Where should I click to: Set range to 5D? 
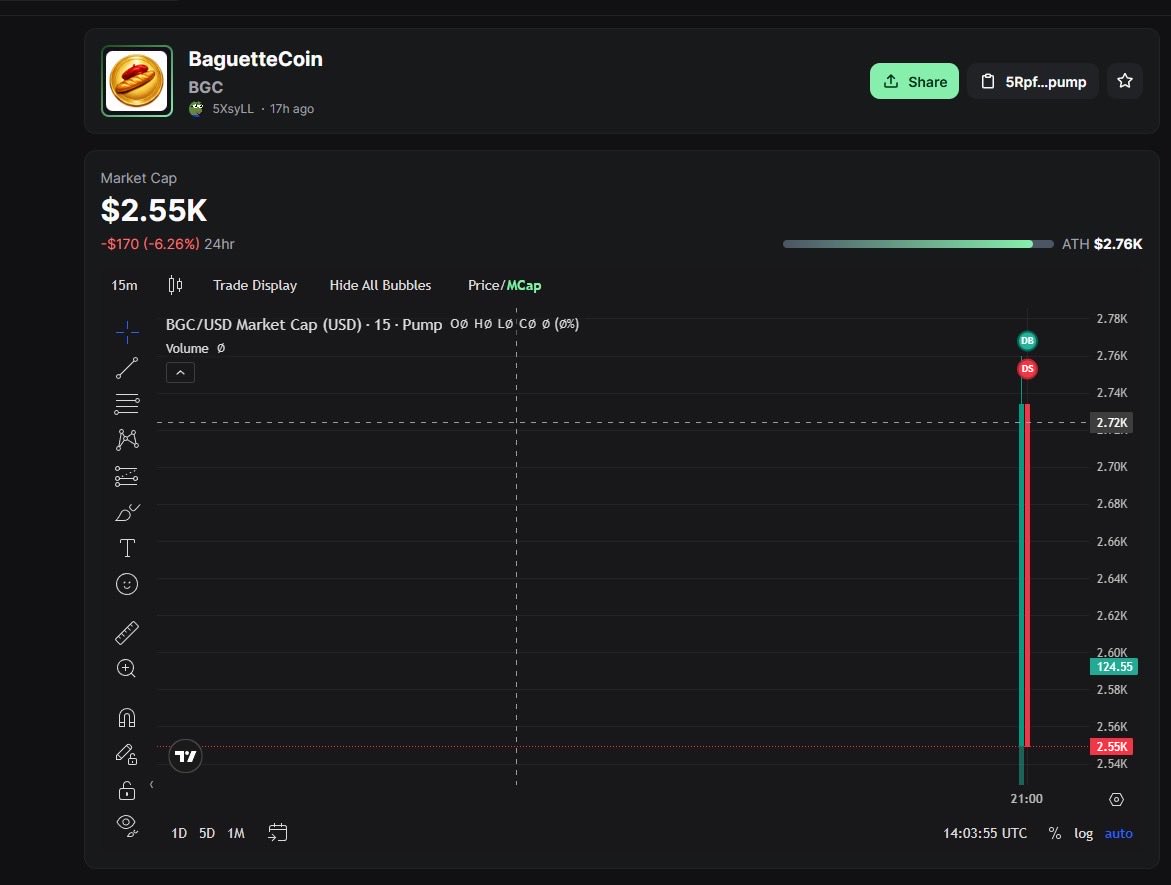point(207,833)
